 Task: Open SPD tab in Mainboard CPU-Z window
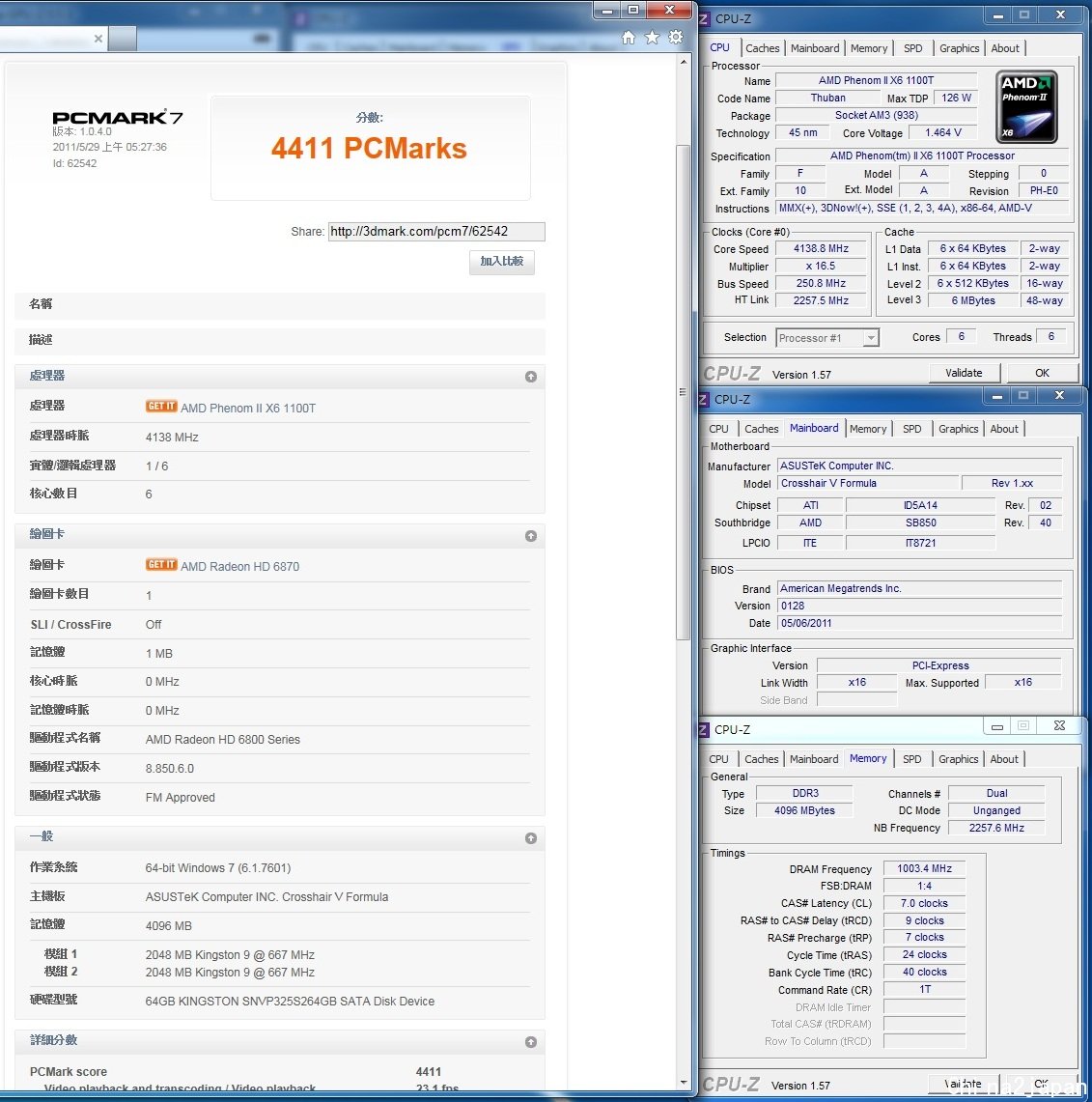tap(912, 429)
